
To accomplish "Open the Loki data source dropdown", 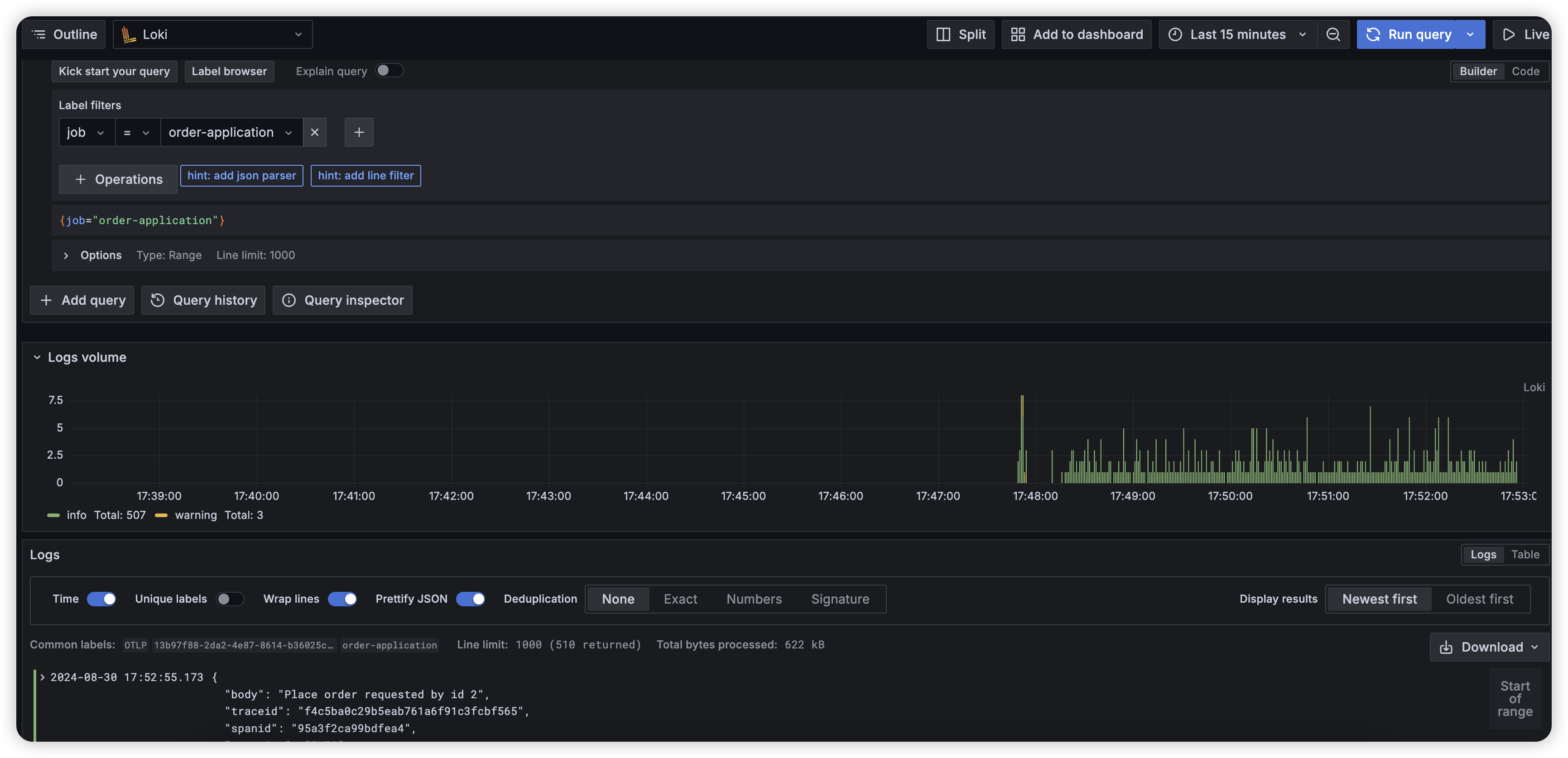I will (x=212, y=35).
